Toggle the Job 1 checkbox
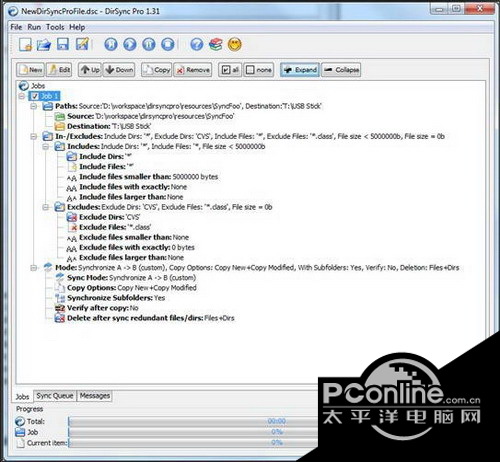 (x=35, y=96)
